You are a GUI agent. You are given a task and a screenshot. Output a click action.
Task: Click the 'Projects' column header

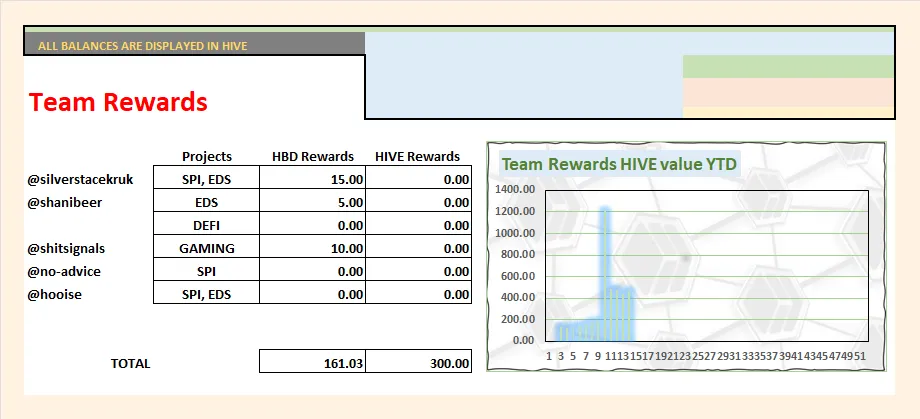(207, 157)
